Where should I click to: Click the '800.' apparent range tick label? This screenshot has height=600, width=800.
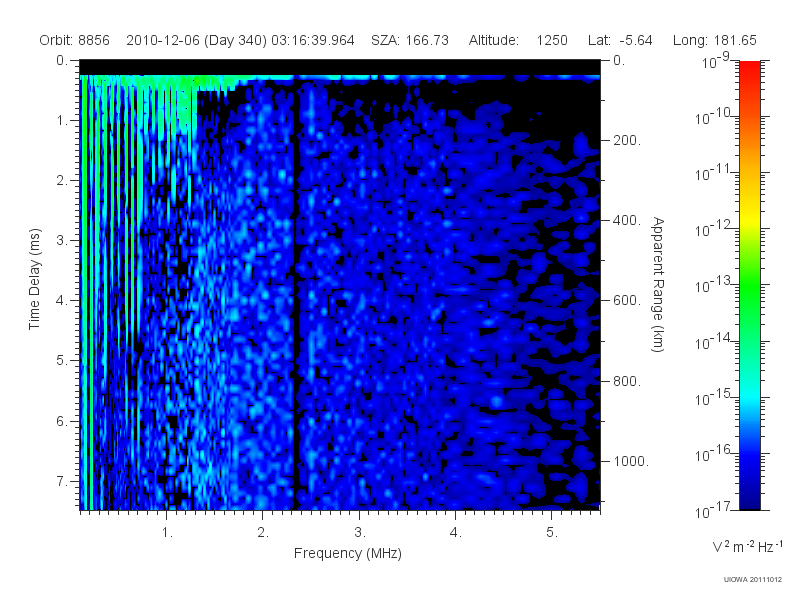pos(627,381)
